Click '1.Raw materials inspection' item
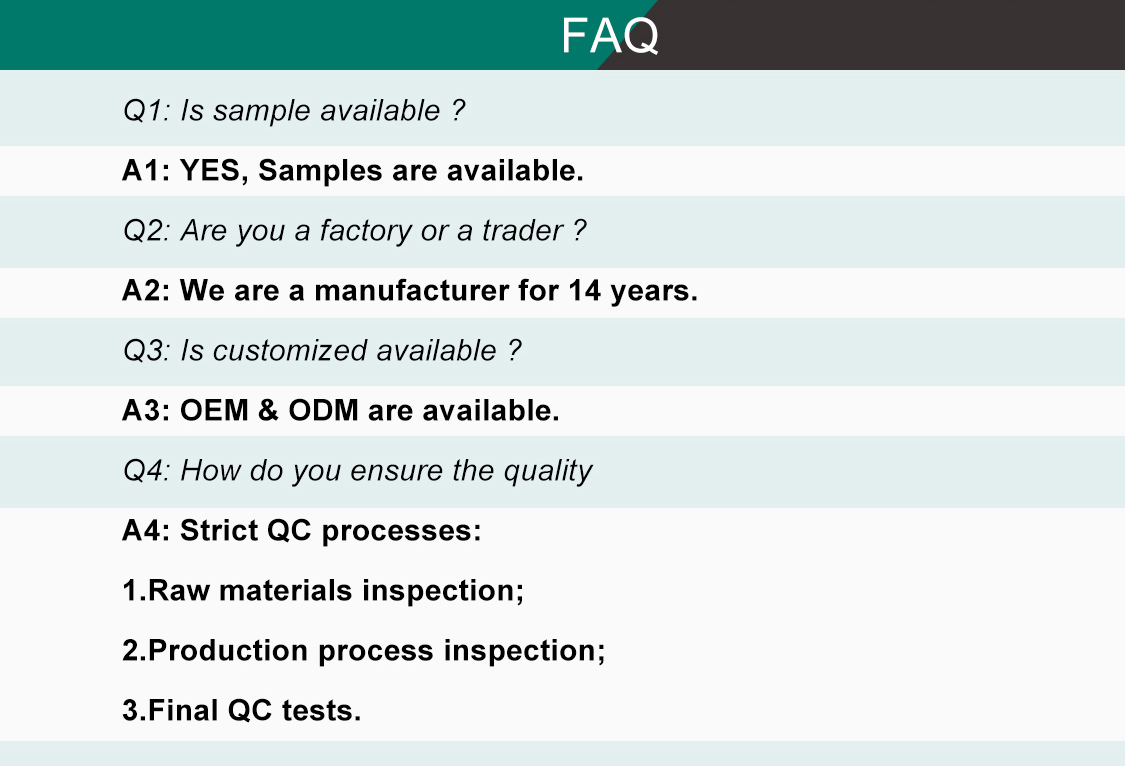This screenshot has height=766, width=1125. click(323, 591)
